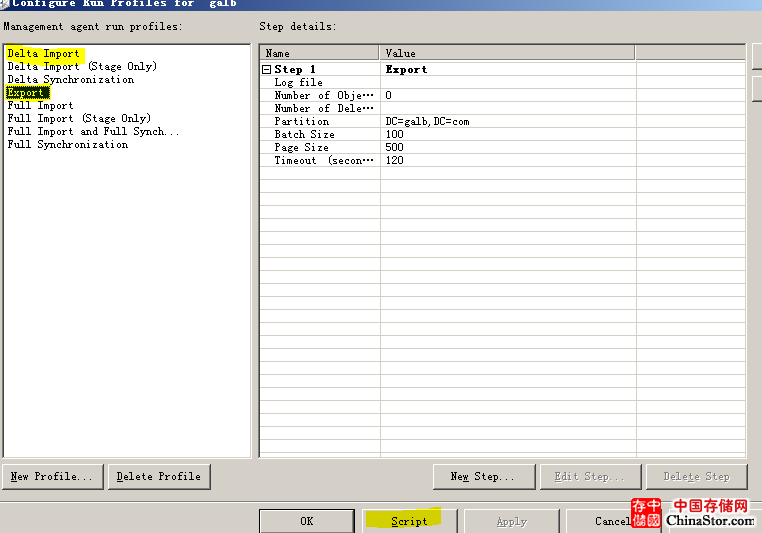Click the New Profile button
762x533 pixels.
tap(53, 476)
